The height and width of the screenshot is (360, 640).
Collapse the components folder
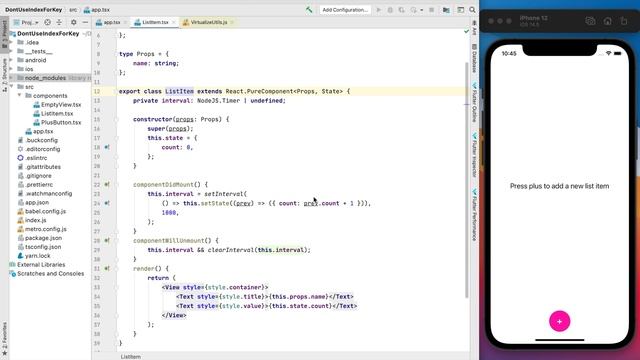19,96
